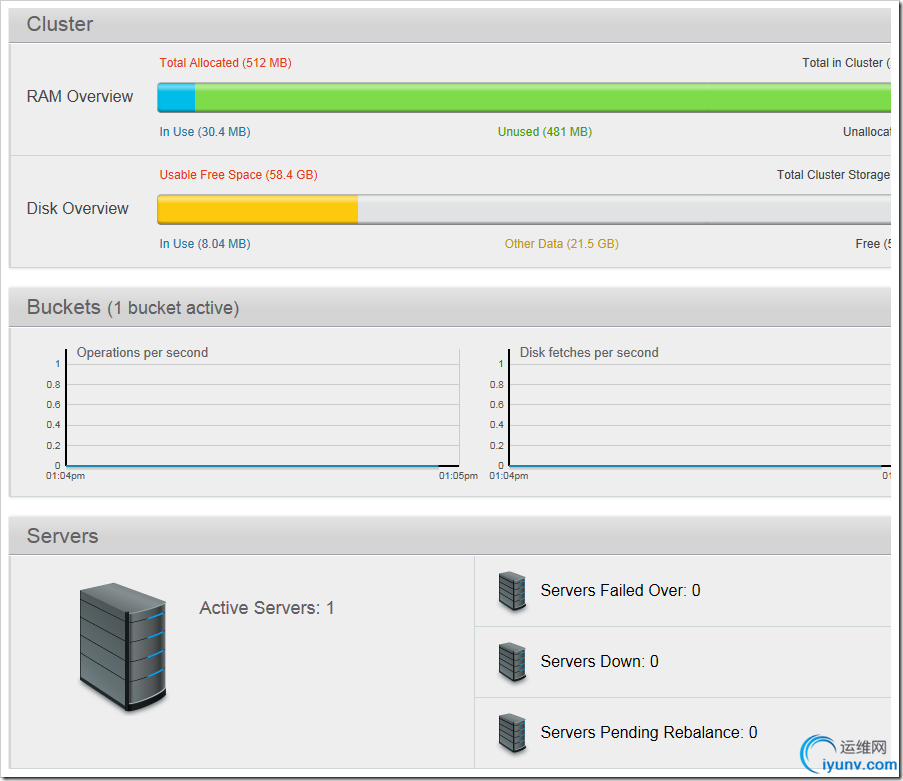Click the Total in Cluster label

(847, 63)
